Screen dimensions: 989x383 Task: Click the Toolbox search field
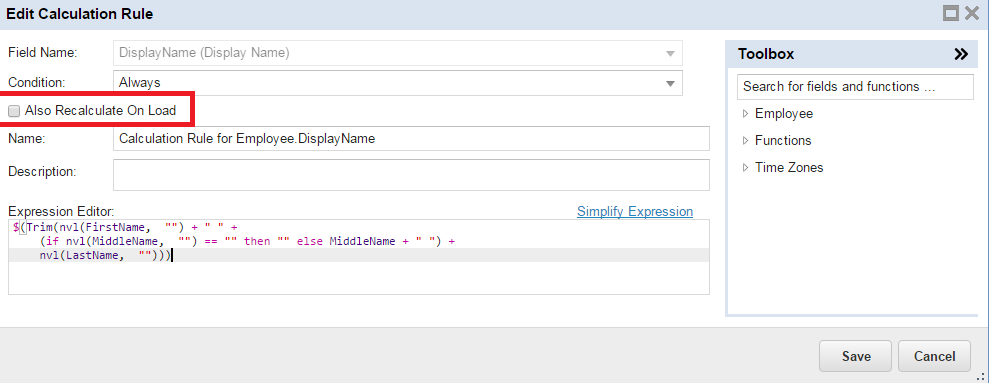[x=855, y=86]
